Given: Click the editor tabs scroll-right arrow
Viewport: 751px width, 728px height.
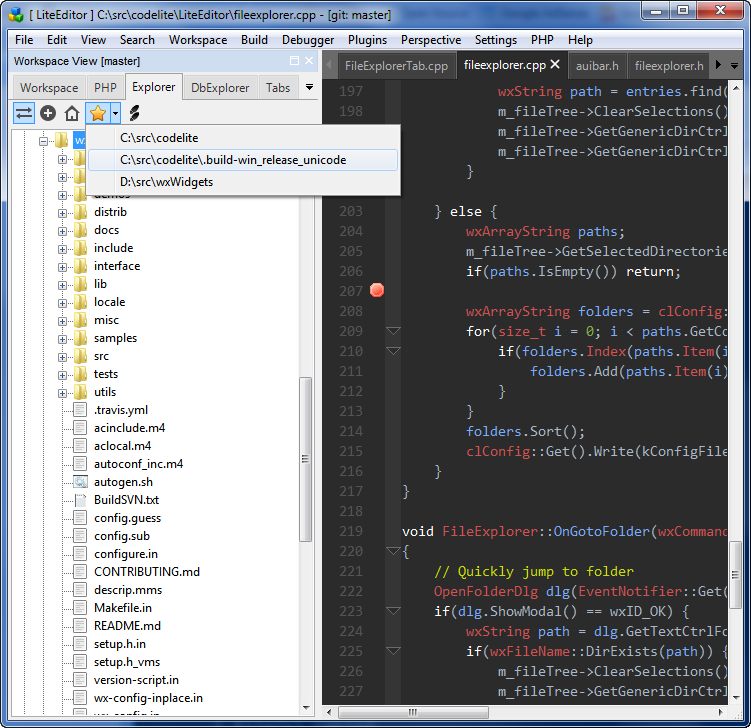Looking at the screenshot, I should point(718,65).
